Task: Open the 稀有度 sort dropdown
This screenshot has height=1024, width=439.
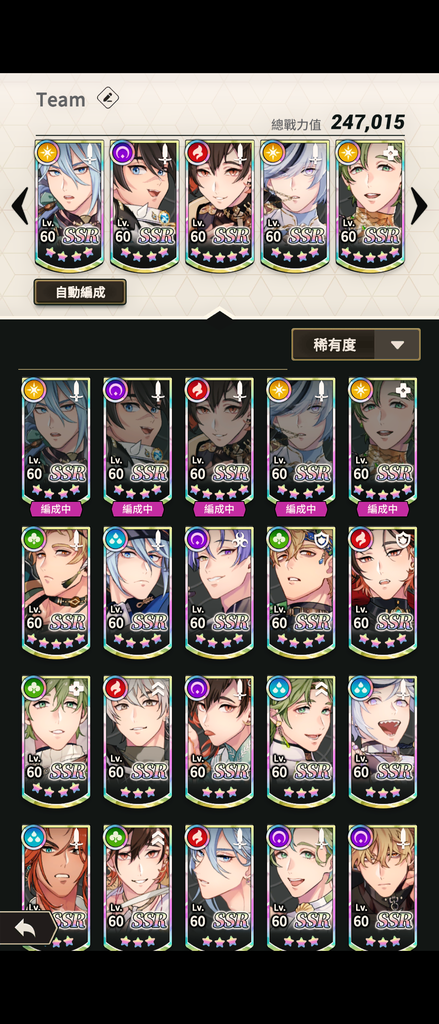Action: (355, 344)
